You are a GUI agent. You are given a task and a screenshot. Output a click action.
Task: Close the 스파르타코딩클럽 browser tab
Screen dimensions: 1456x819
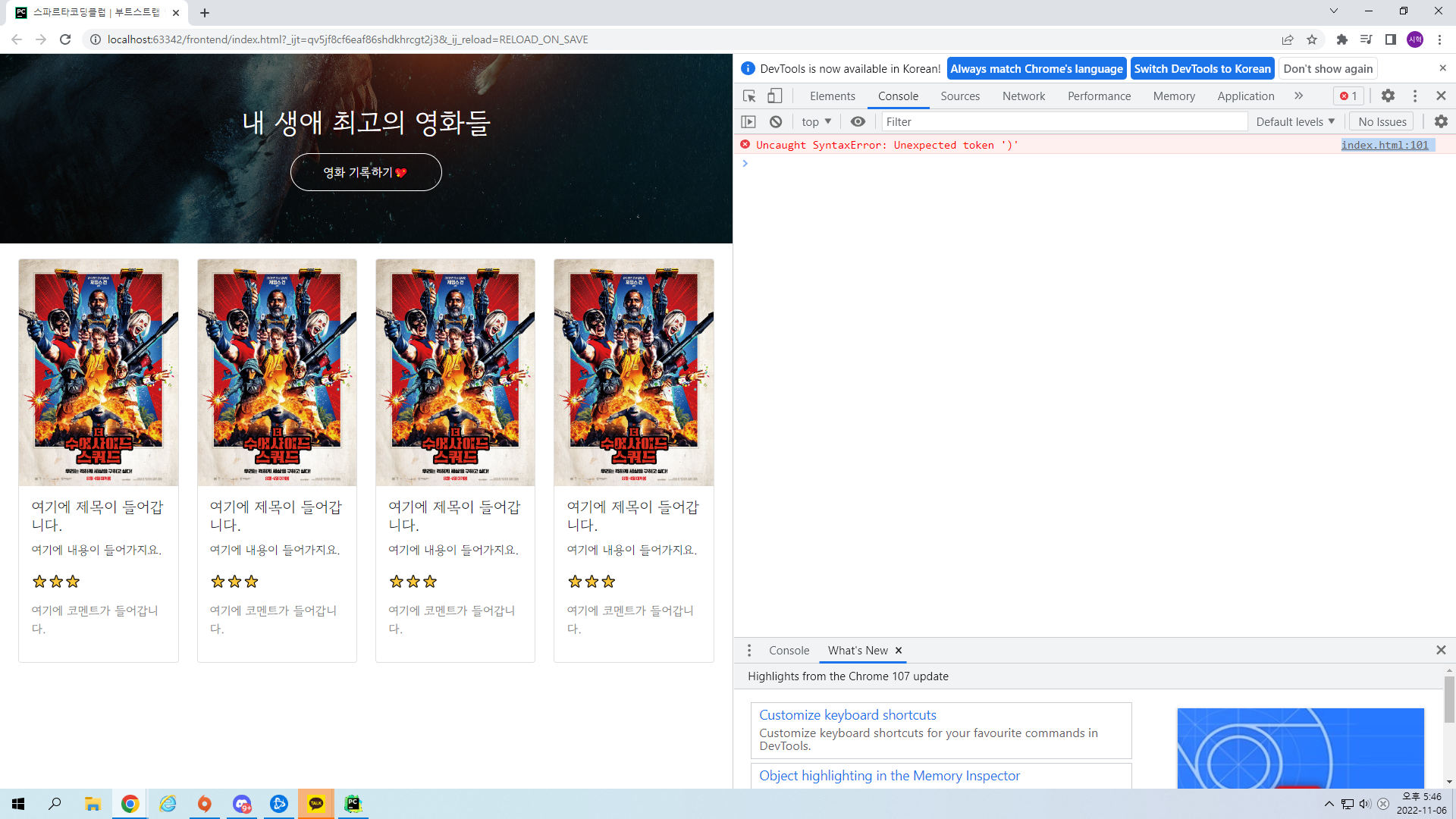[x=176, y=13]
